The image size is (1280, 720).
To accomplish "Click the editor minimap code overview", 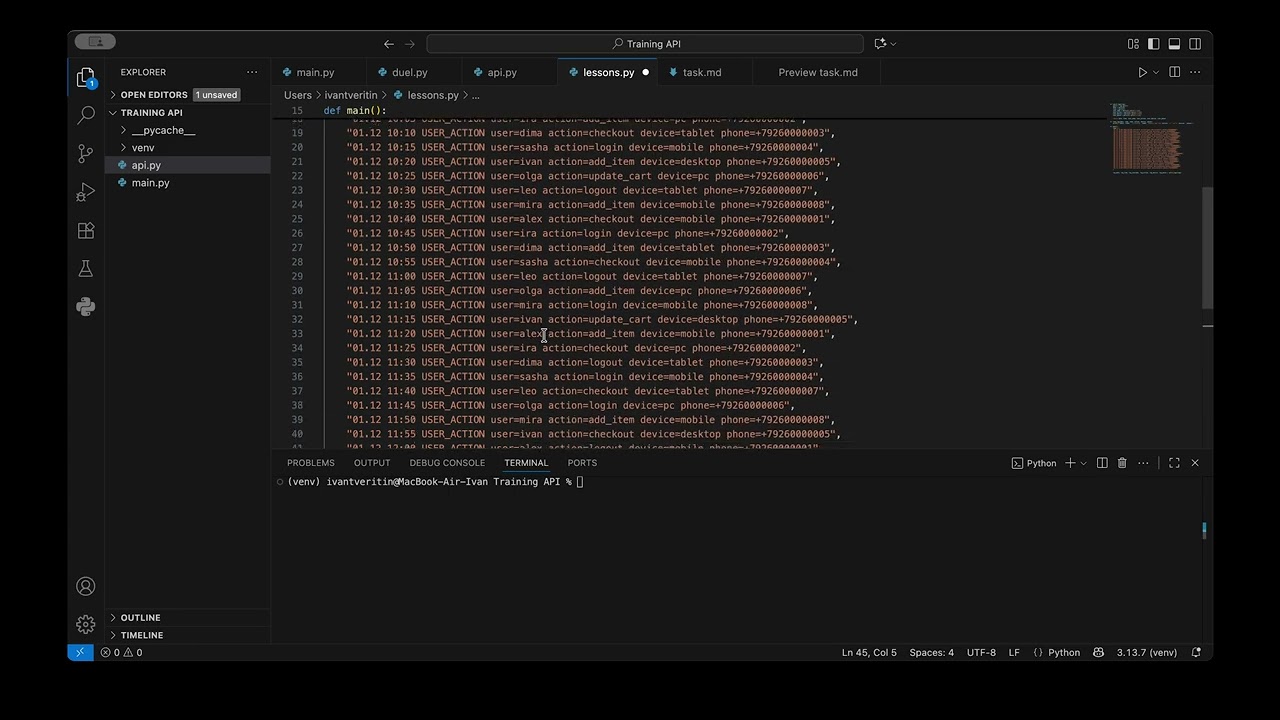I will pyautogui.click(x=1150, y=138).
